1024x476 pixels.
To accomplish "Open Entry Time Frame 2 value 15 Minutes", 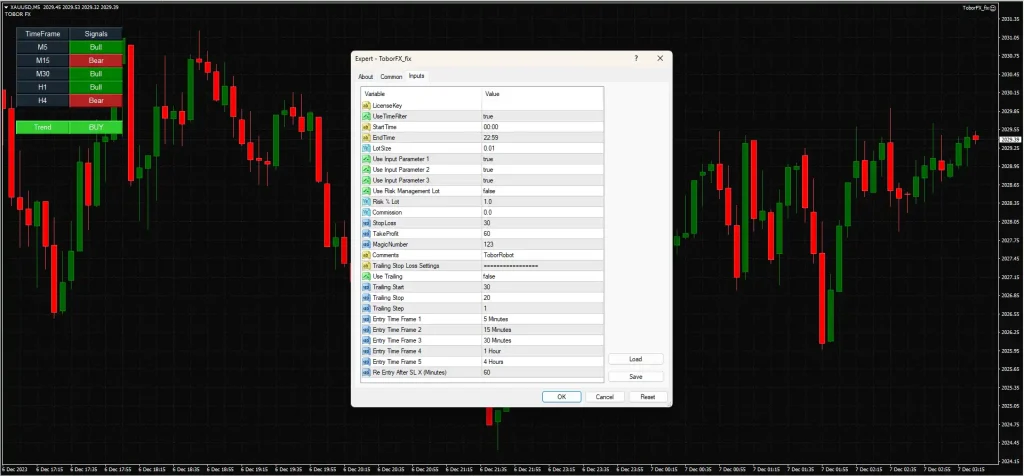I will tap(542, 330).
